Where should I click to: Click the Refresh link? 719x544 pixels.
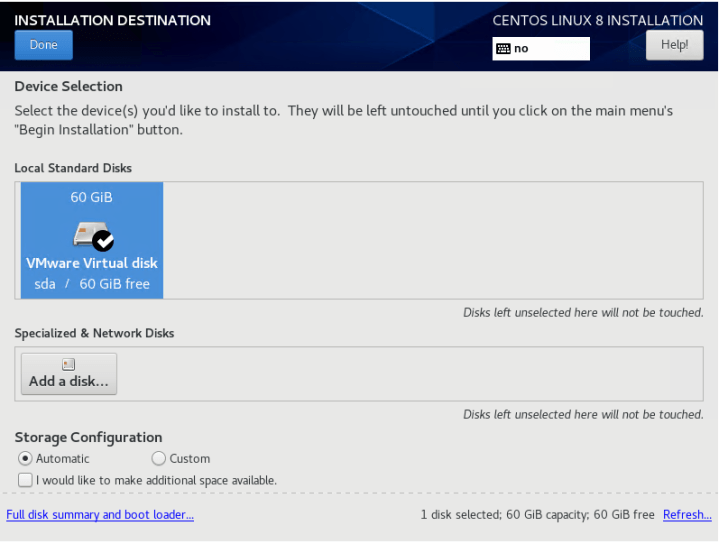686,515
